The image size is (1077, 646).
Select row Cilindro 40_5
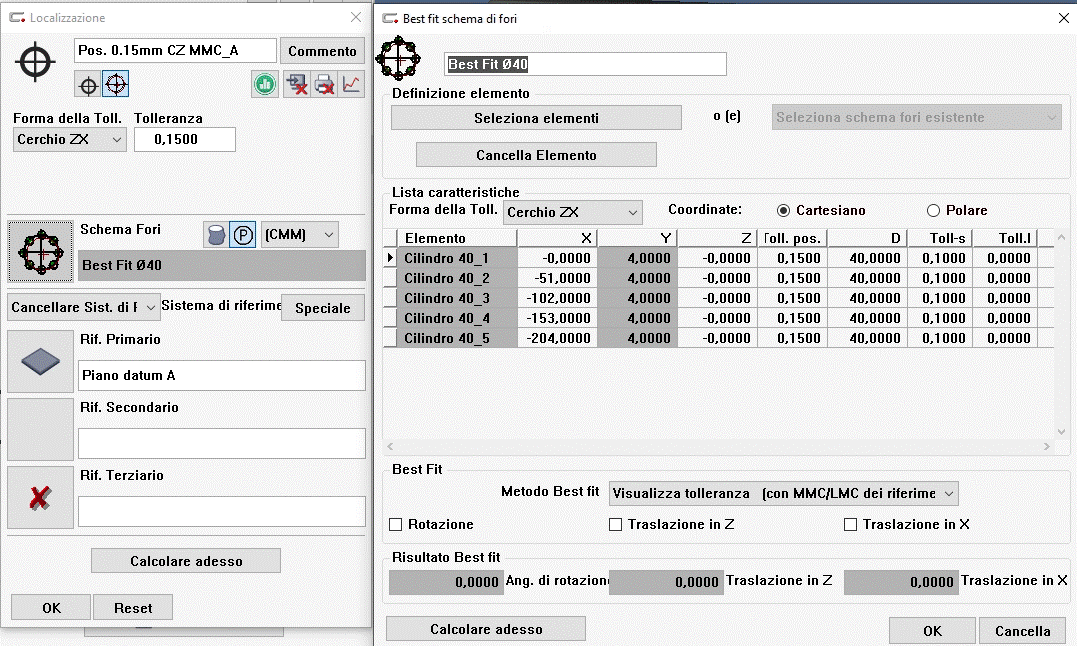[718, 338]
